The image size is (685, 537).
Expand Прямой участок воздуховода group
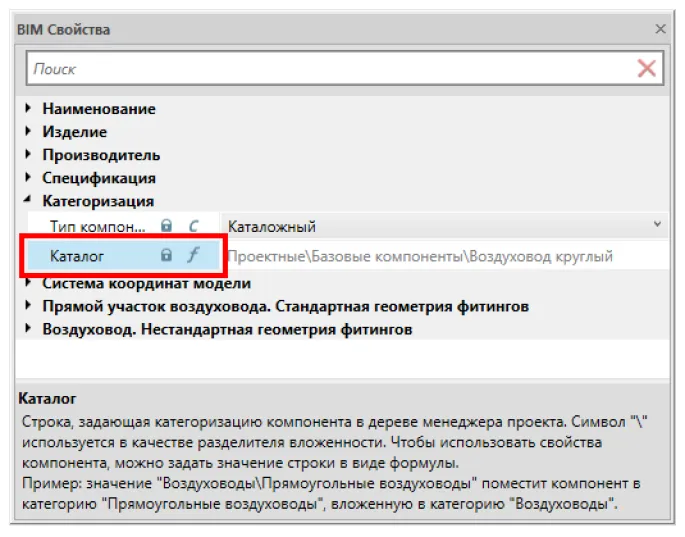point(28,306)
